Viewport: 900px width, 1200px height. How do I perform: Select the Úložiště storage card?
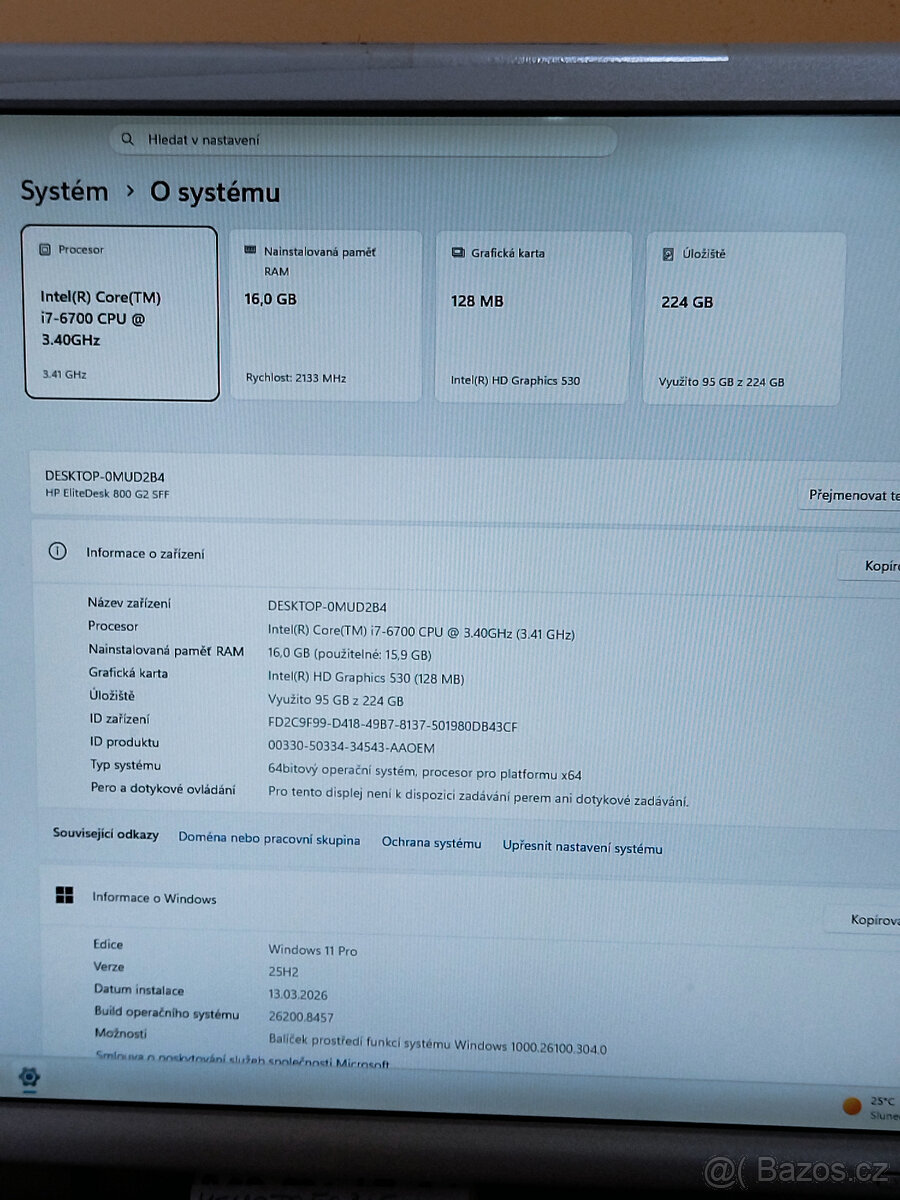click(x=744, y=319)
